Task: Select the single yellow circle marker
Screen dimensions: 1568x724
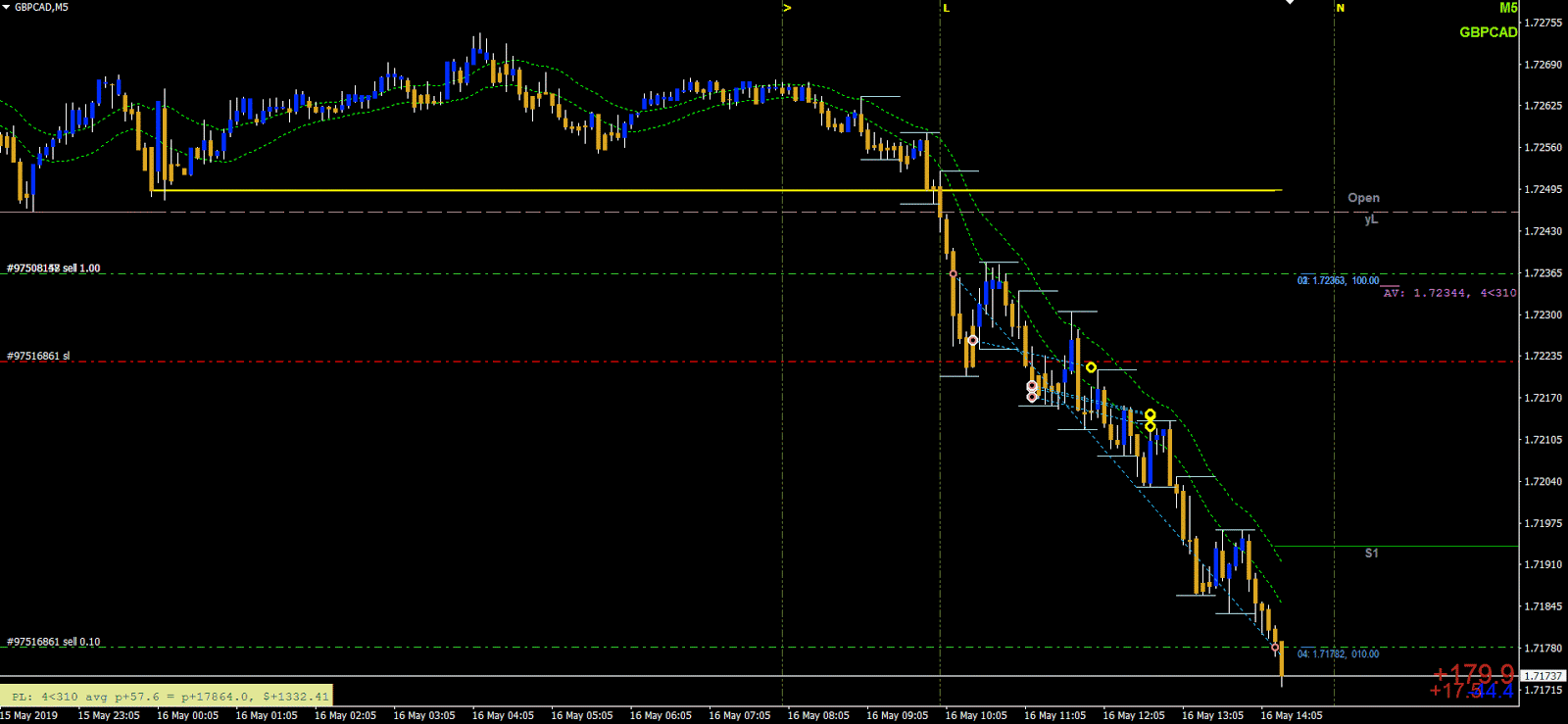Action: coord(1091,367)
